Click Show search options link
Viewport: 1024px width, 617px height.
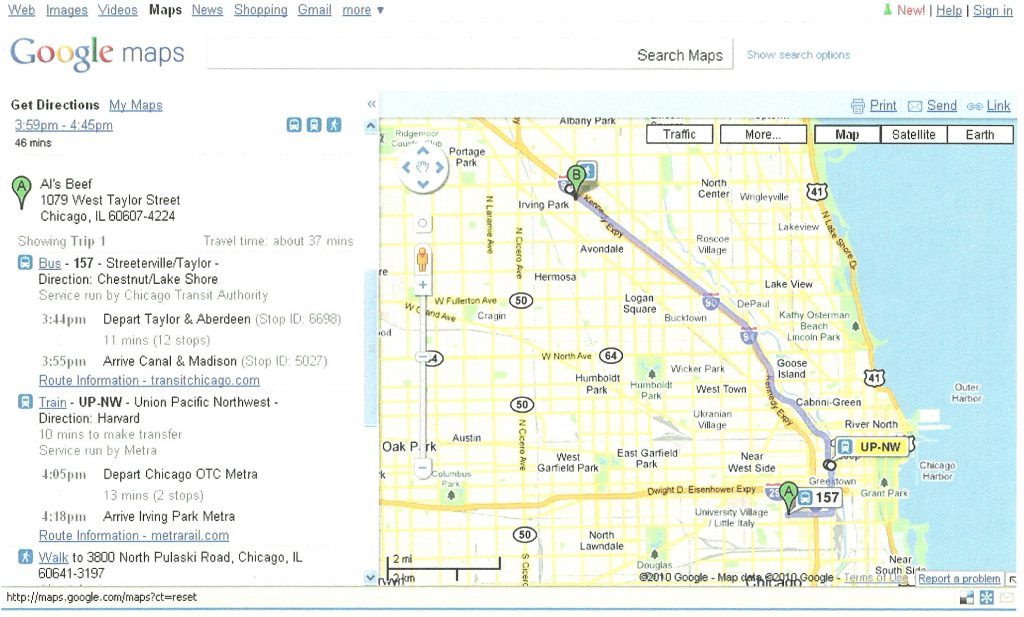point(798,55)
